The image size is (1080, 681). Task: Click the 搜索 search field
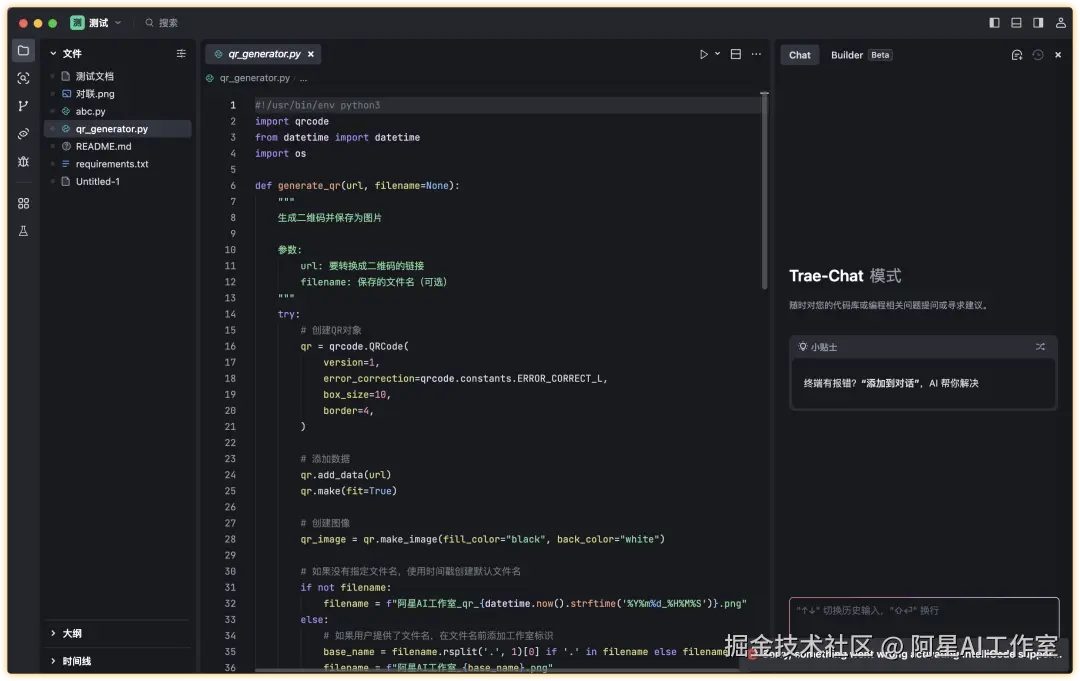pyautogui.click(x=162, y=23)
